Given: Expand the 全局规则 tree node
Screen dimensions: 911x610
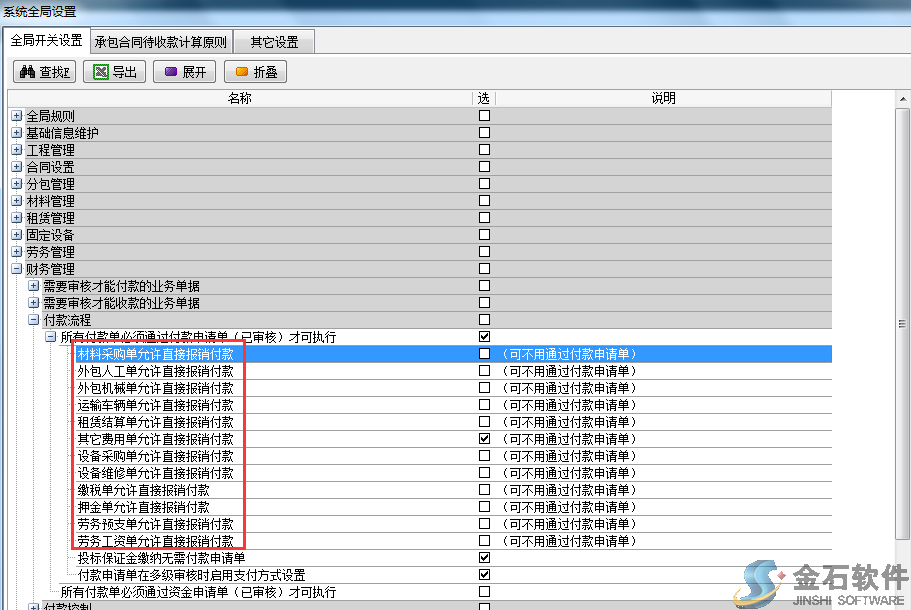Looking at the screenshot, I should click(16, 116).
